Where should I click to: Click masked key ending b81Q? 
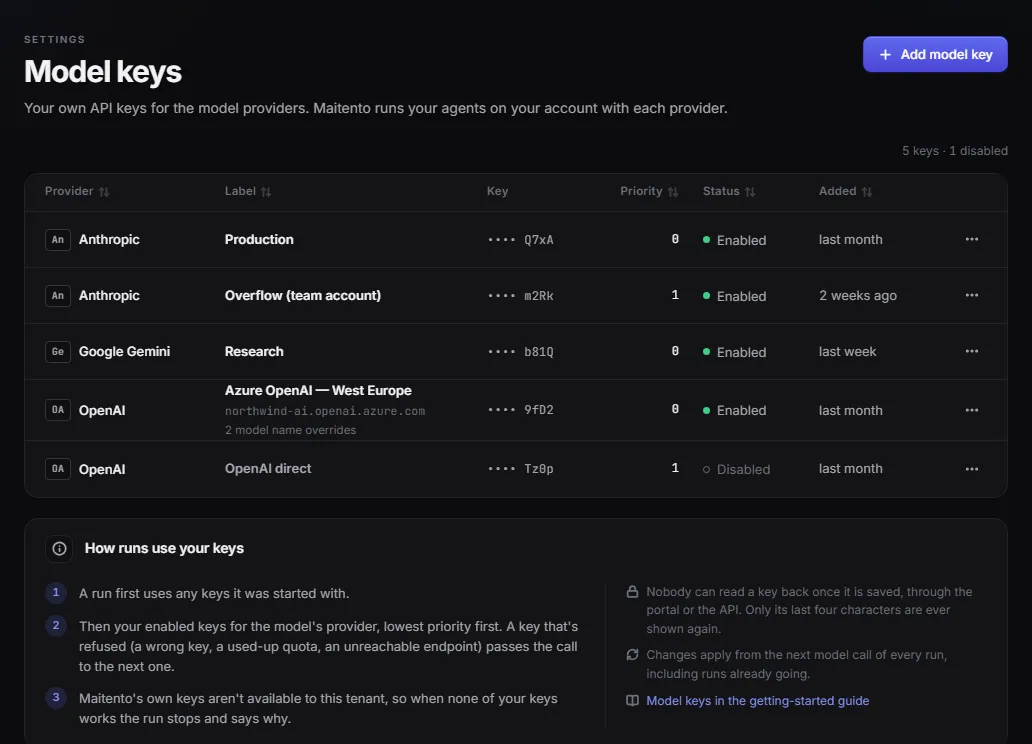(x=521, y=352)
